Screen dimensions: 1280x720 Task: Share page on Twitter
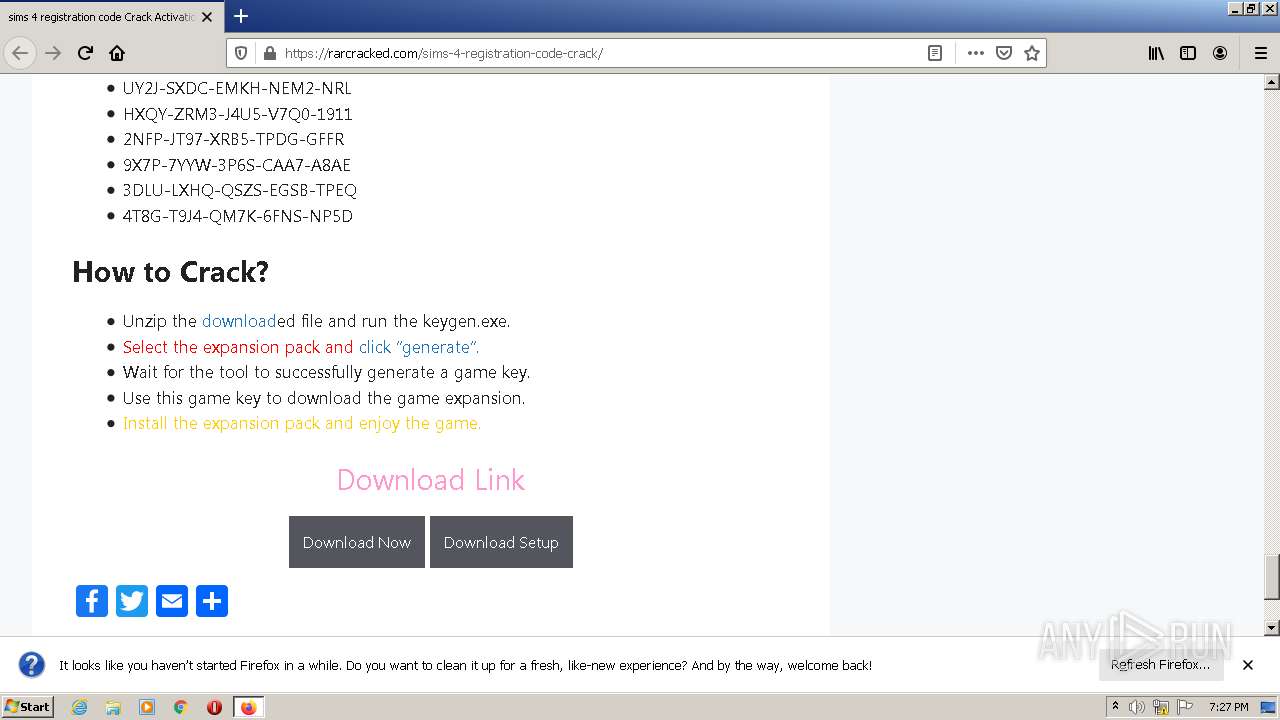pos(132,601)
